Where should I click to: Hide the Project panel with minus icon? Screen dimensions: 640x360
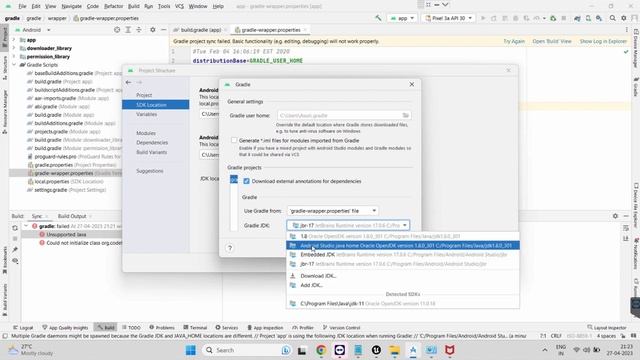[x=163, y=30]
